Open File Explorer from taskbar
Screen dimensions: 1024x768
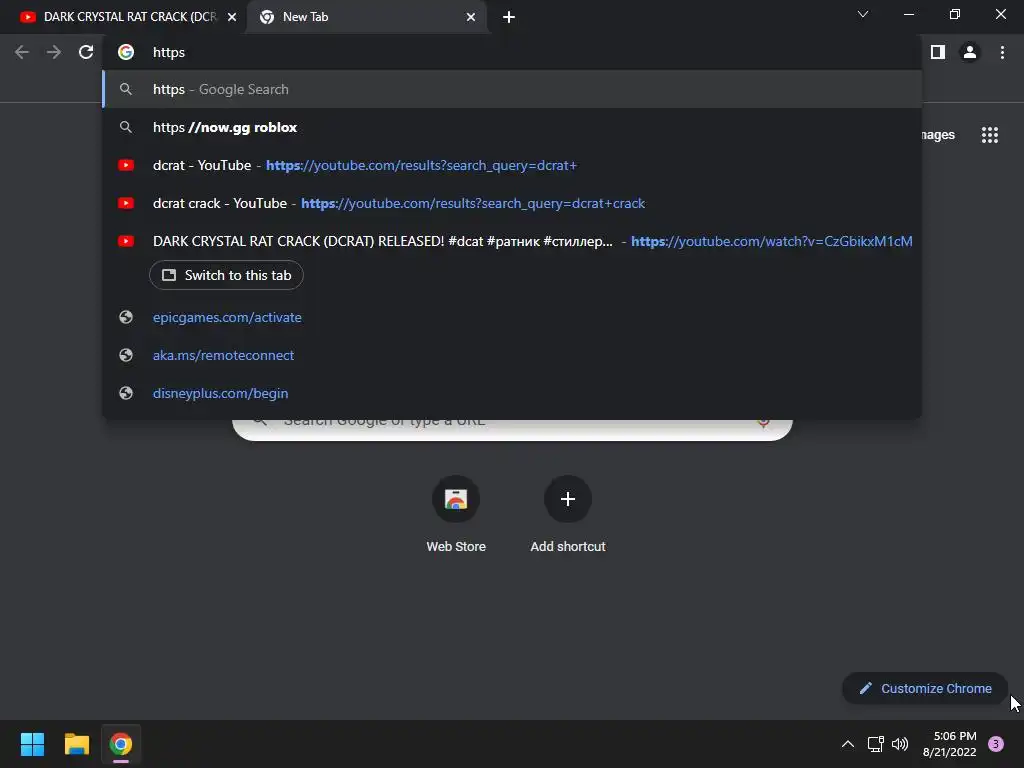pos(76,744)
